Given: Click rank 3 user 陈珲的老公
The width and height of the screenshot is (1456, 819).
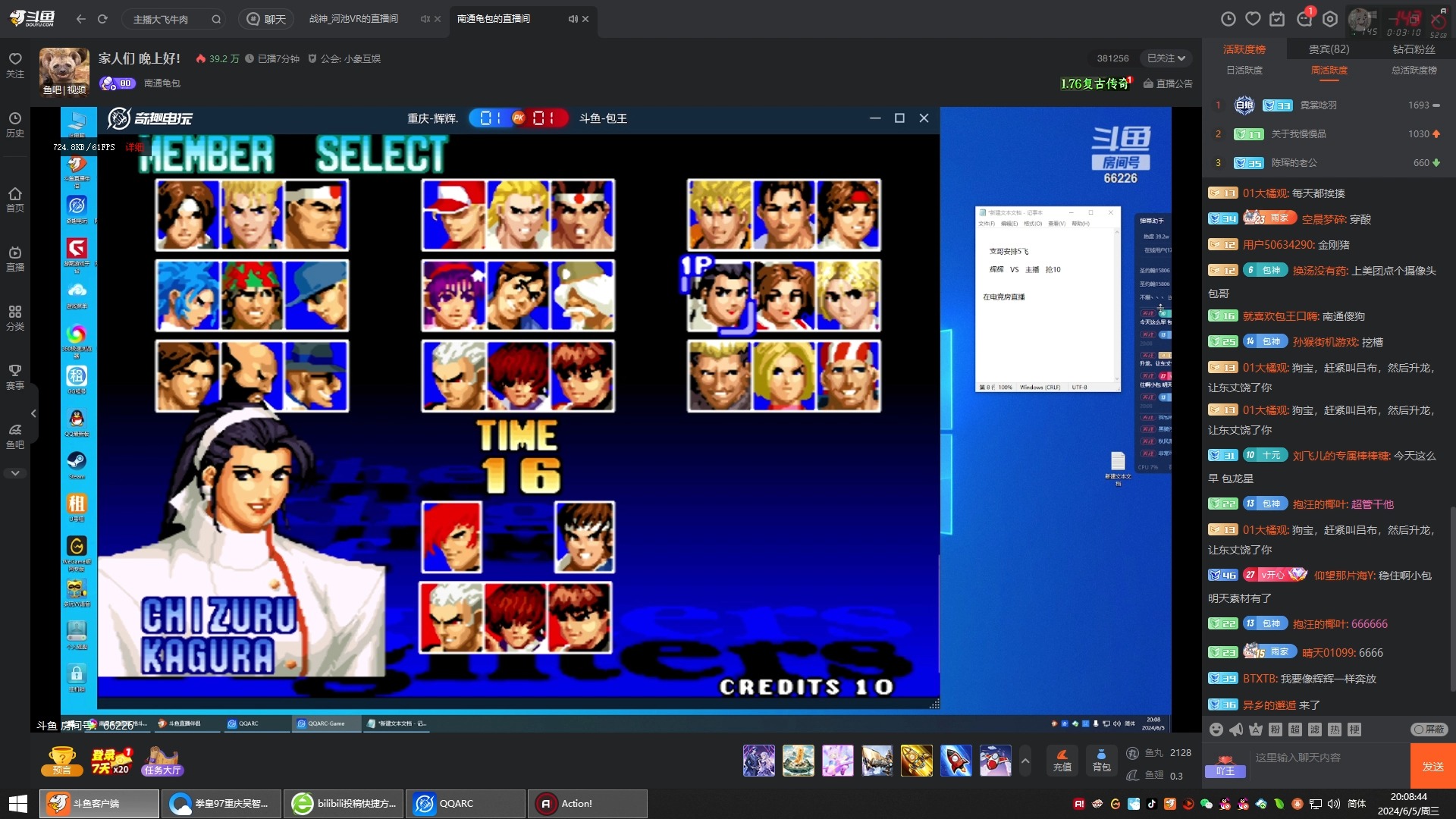Looking at the screenshot, I should pos(1294,163).
